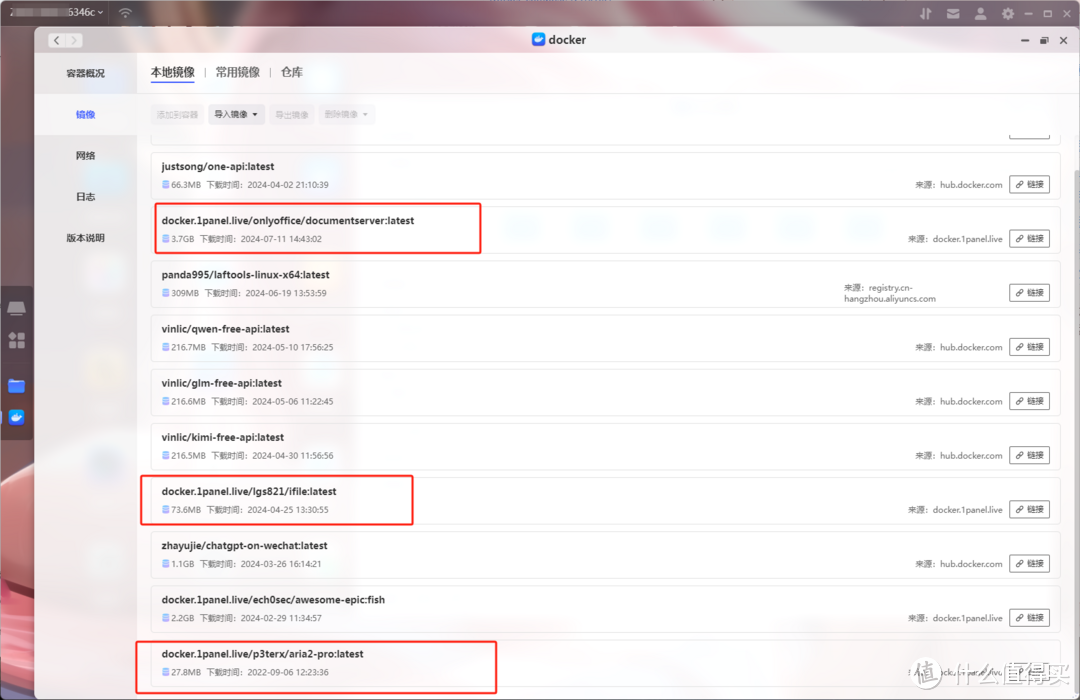The width and height of the screenshot is (1080, 700).
Task: Click the Wi-Fi icon in top bar
Action: [x=125, y=13]
